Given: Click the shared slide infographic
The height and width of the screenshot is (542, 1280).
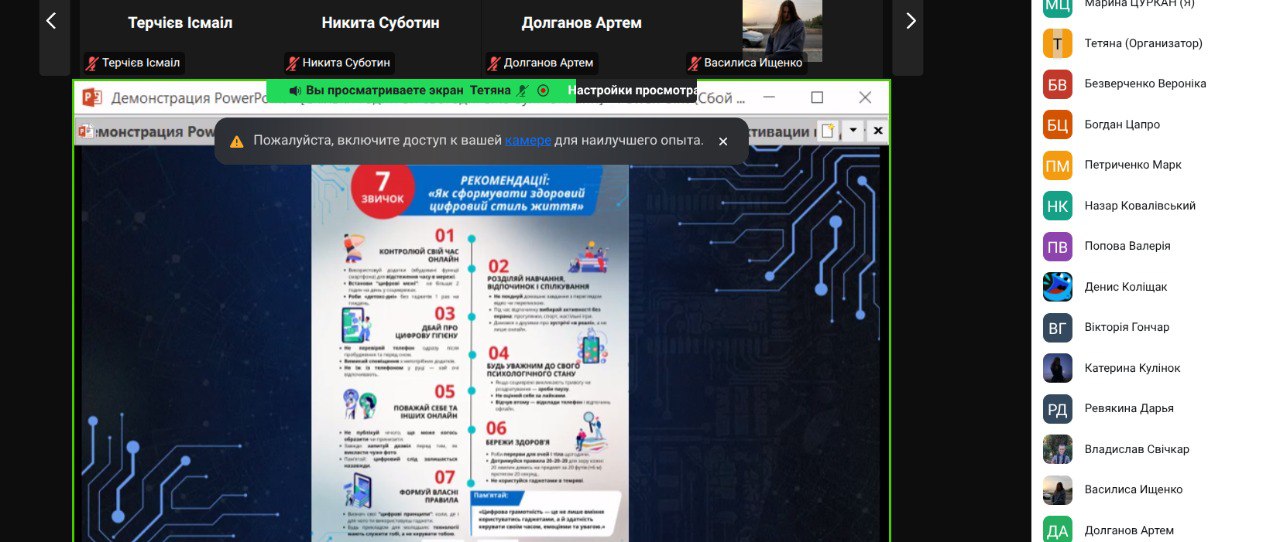Looking at the screenshot, I should (470, 350).
